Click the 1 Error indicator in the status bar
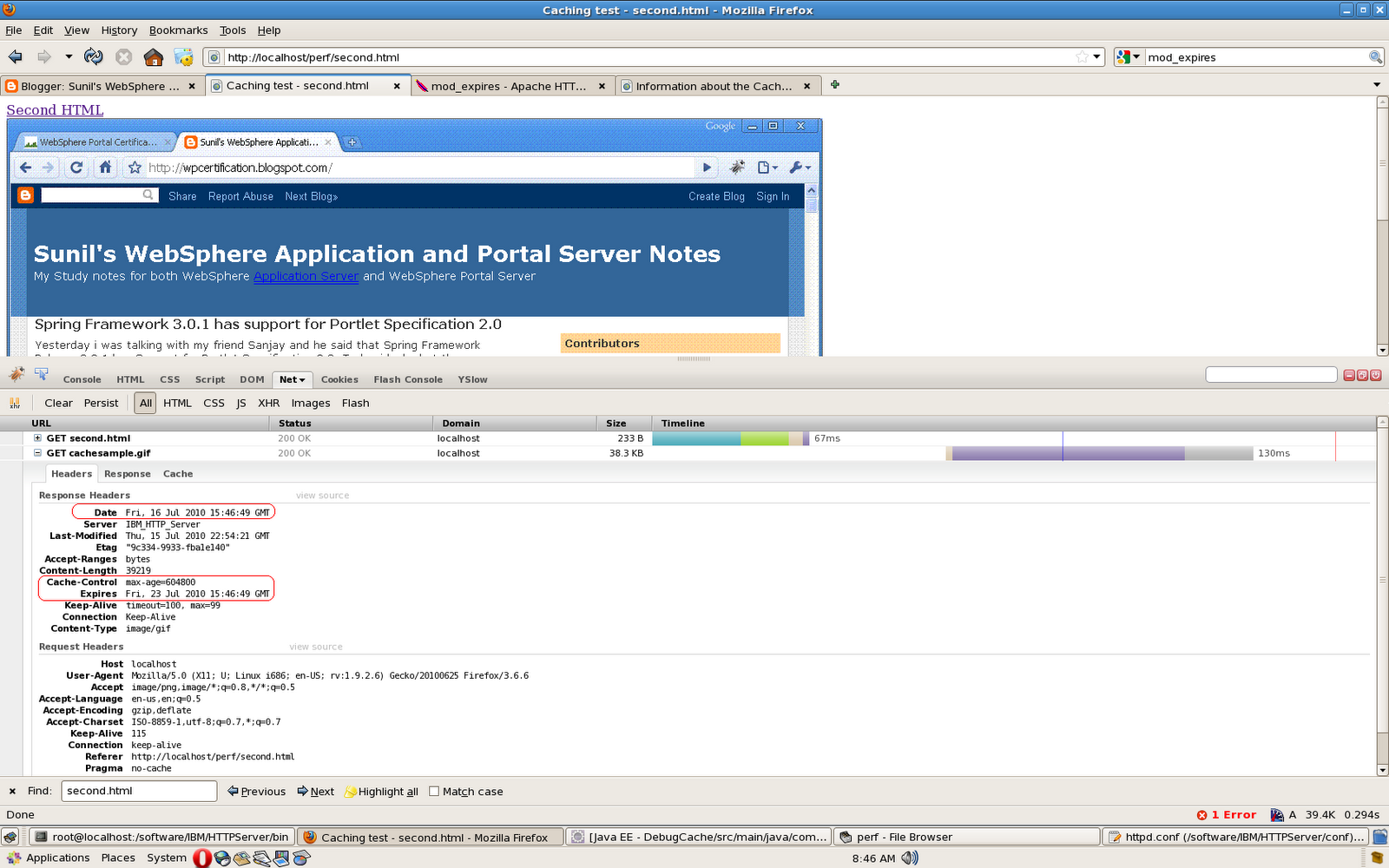Image resolution: width=1389 pixels, height=868 pixels. [1226, 814]
